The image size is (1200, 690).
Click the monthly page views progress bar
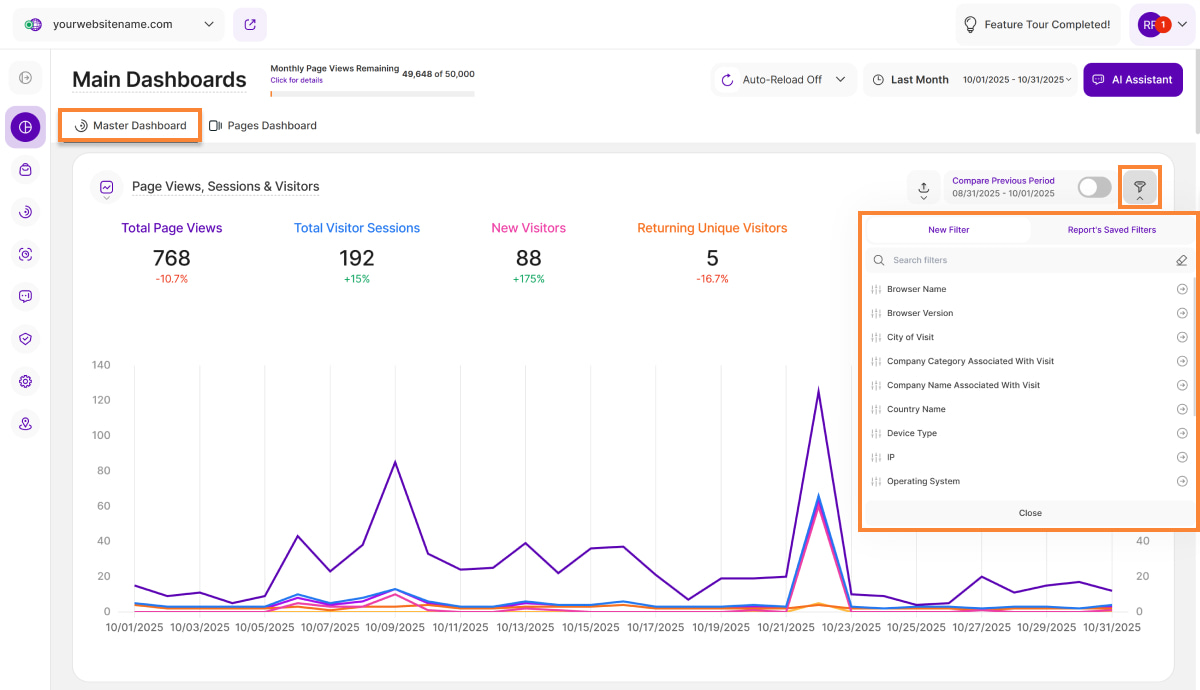point(372,94)
